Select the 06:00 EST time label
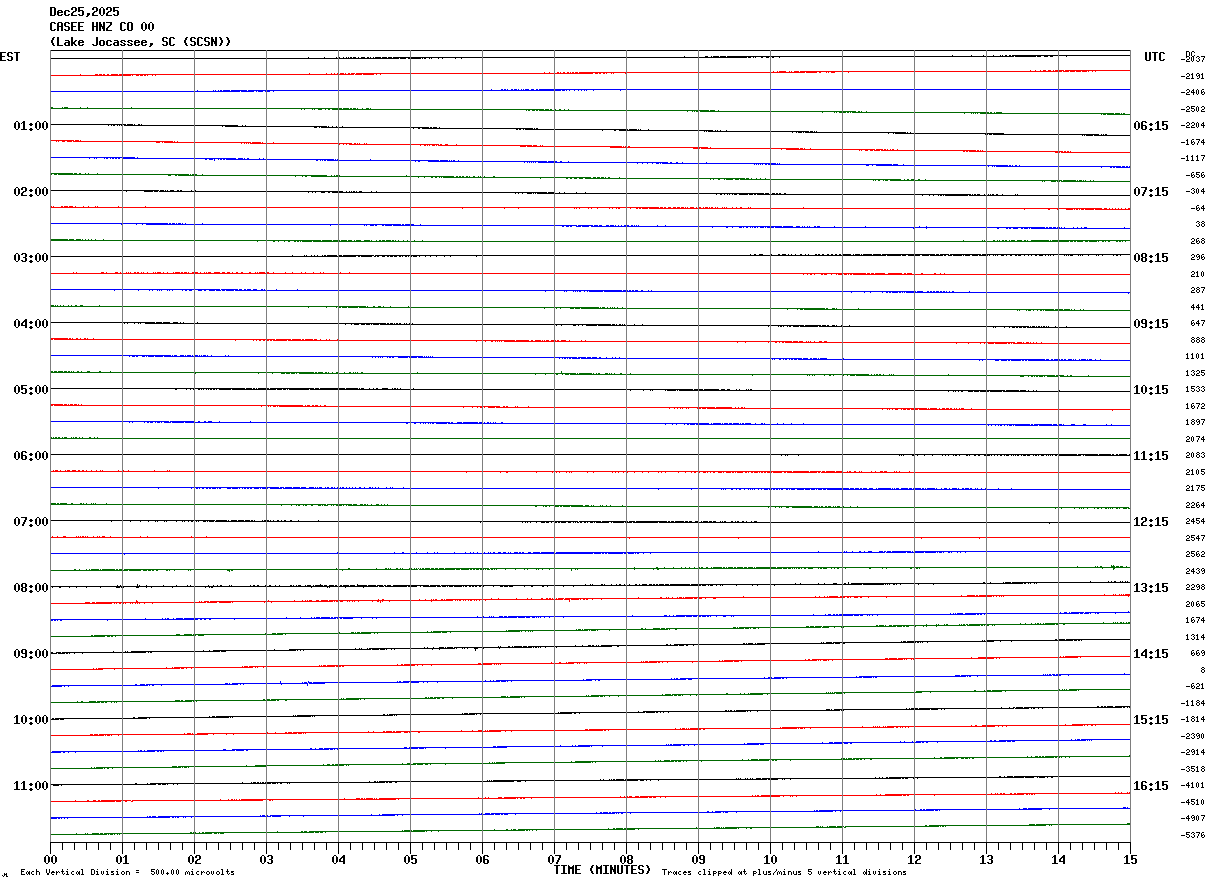The width and height of the screenshot is (1210, 886). click(x=31, y=455)
